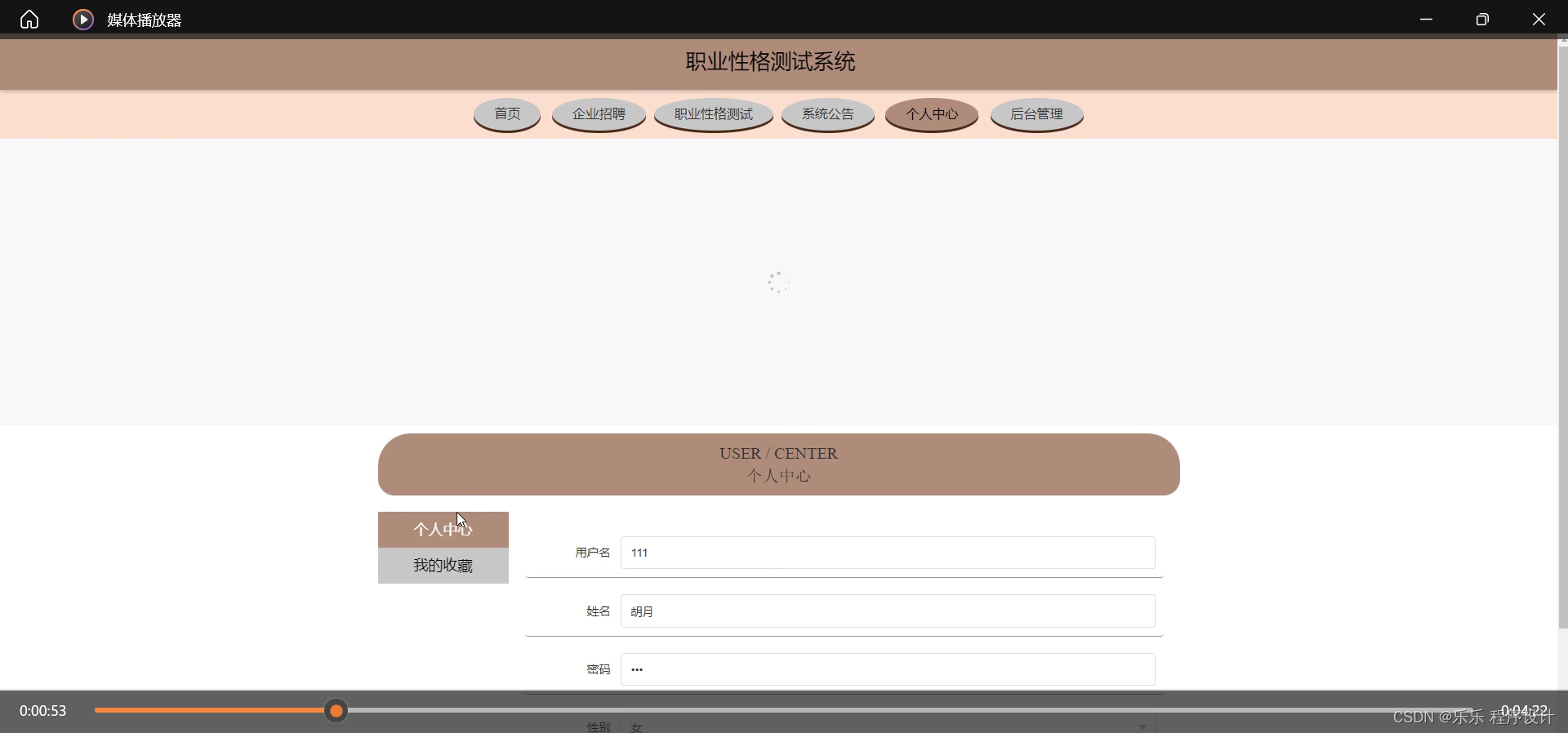This screenshot has width=1568, height=733.
Task: Select 个人中心 in the left sidebar
Action: pyautogui.click(x=443, y=530)
